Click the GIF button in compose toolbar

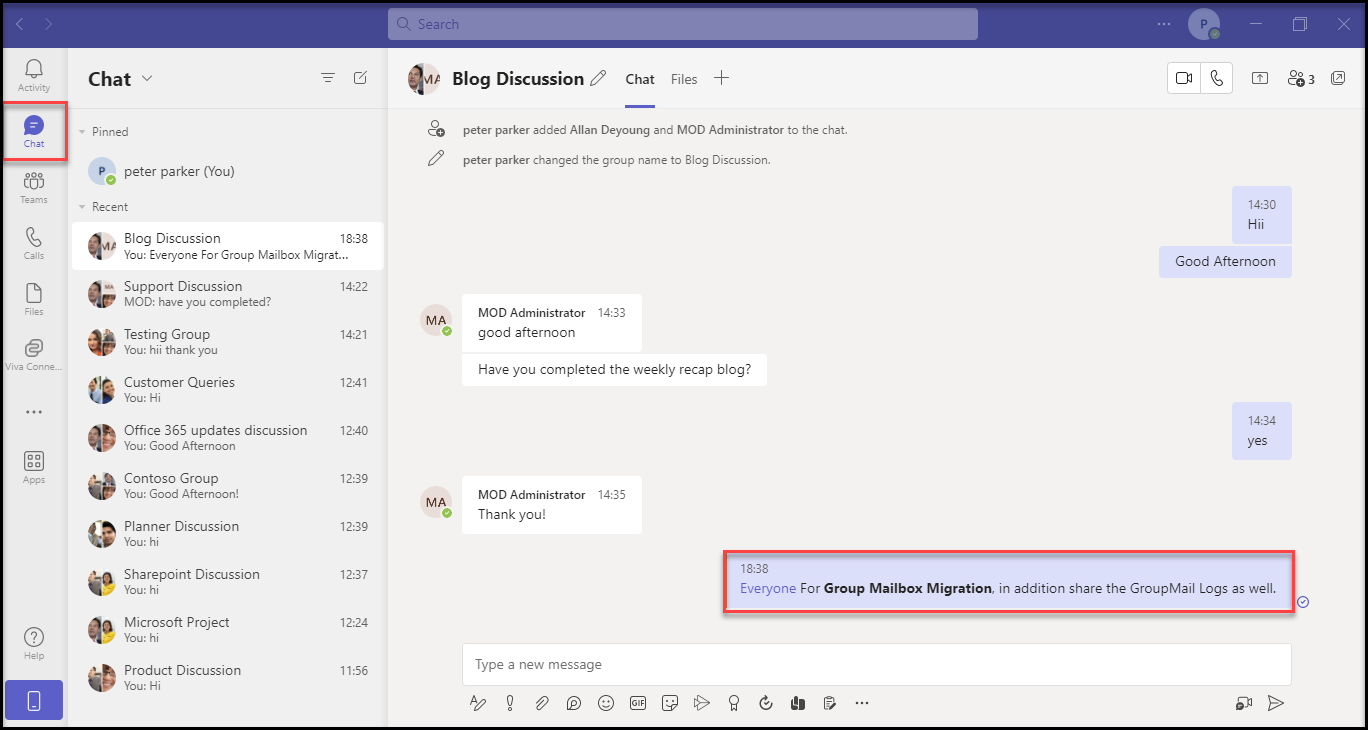[638, 703]
